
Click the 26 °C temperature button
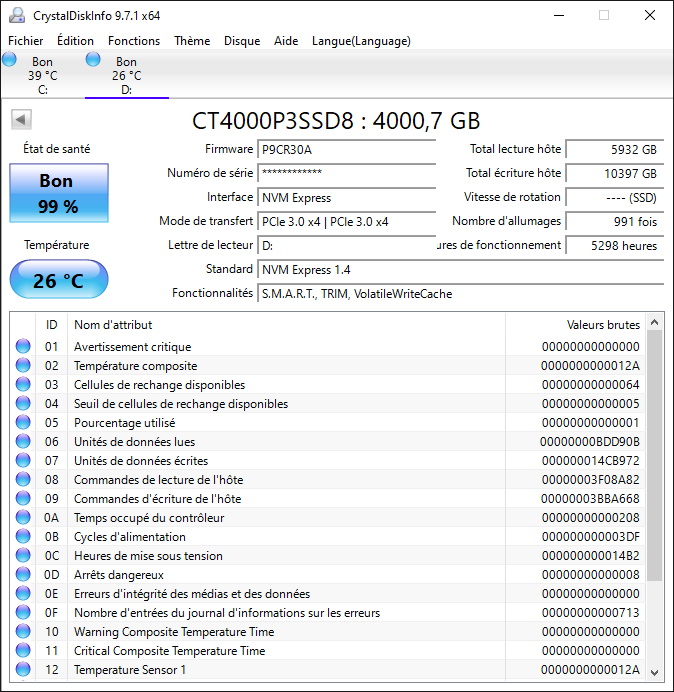tap(59, 279)
